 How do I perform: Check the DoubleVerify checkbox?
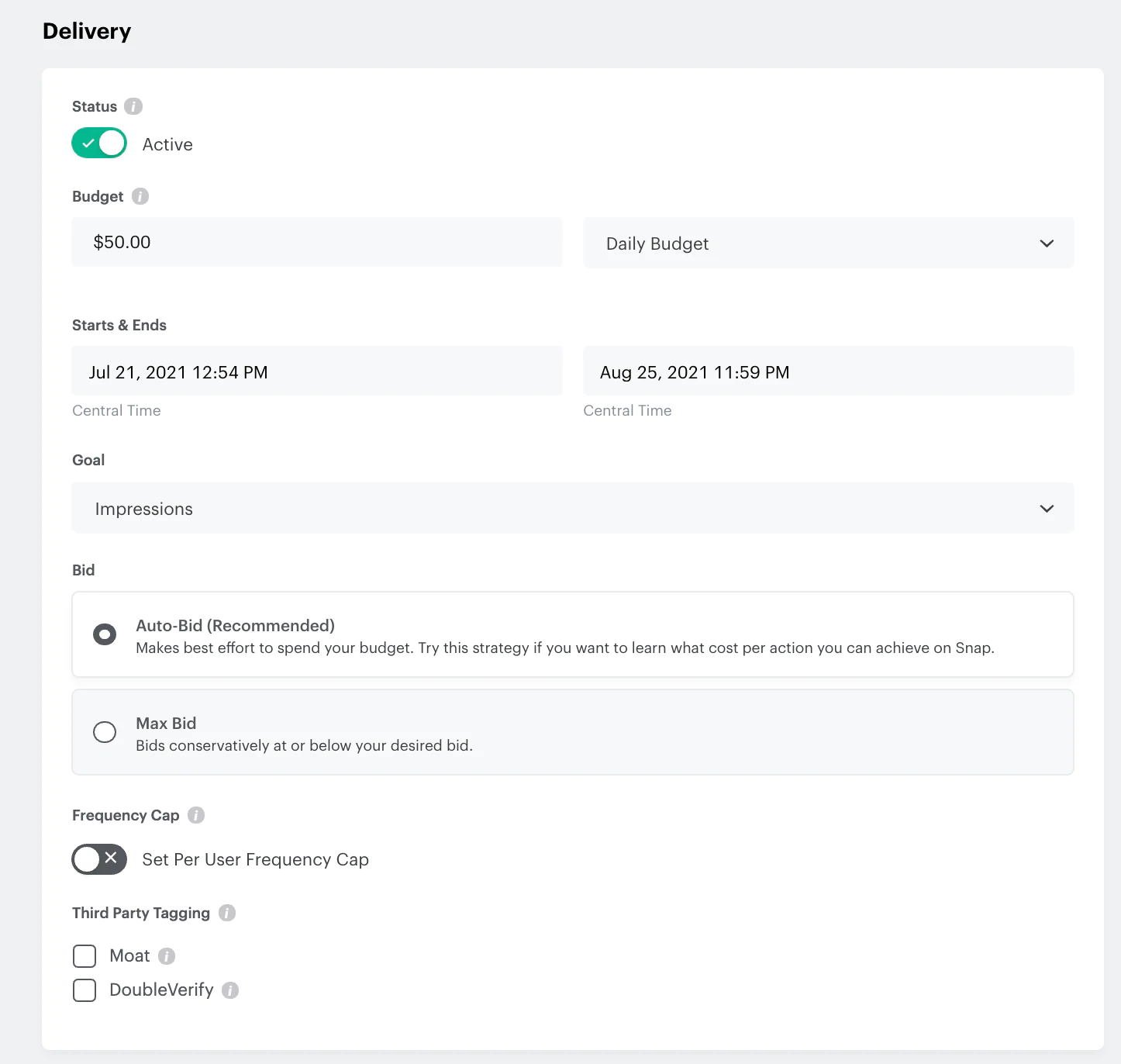click(85, 990)
